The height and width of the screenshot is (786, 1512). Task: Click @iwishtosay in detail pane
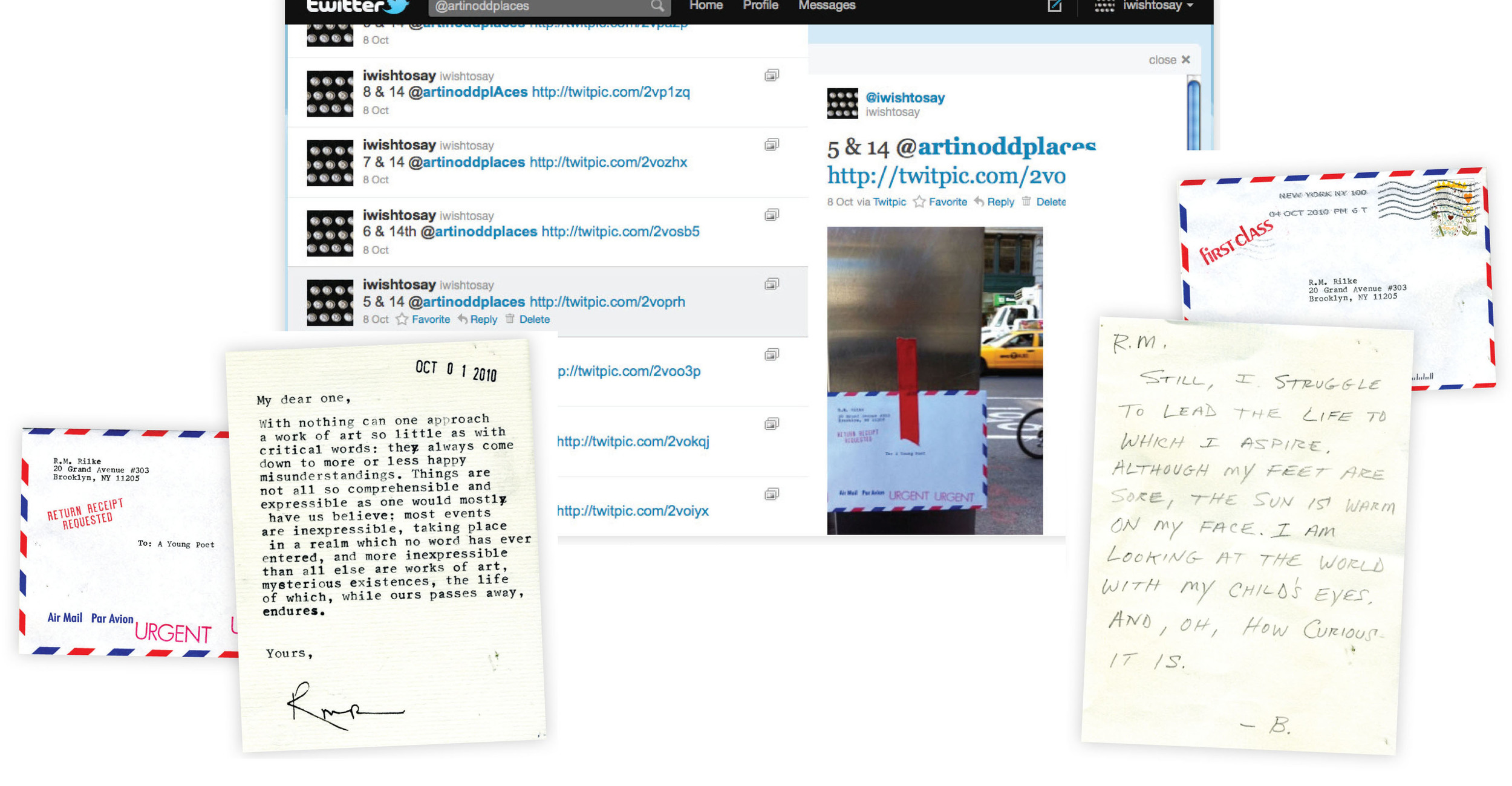[x=905, y=98]
